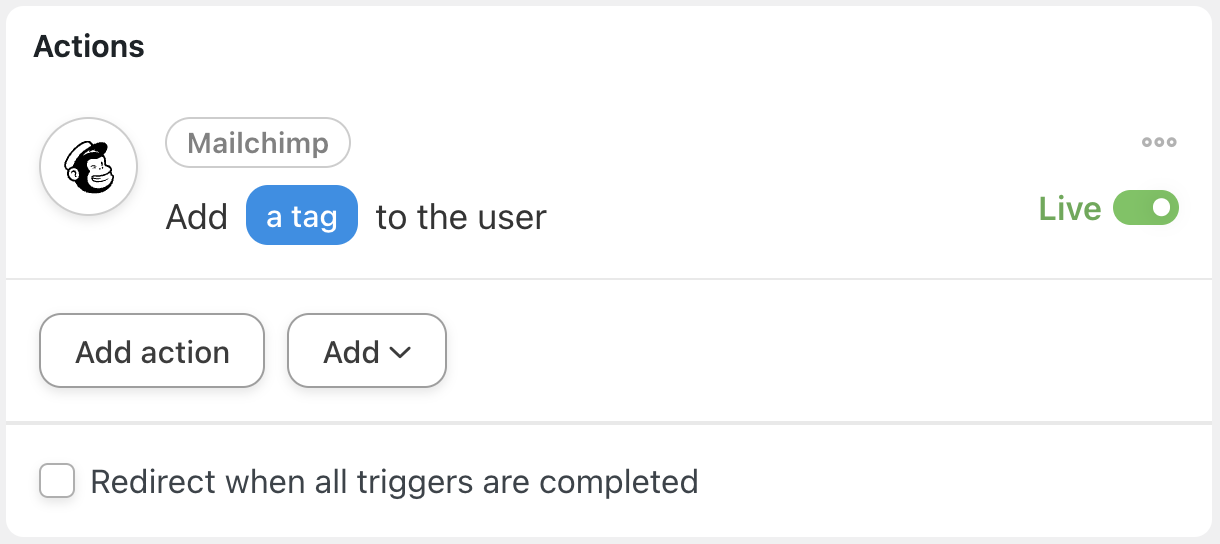Click the word 'Add' inside the dropdown button
The width and height of the screenshot is (1220, 544).
pos(351,352)
